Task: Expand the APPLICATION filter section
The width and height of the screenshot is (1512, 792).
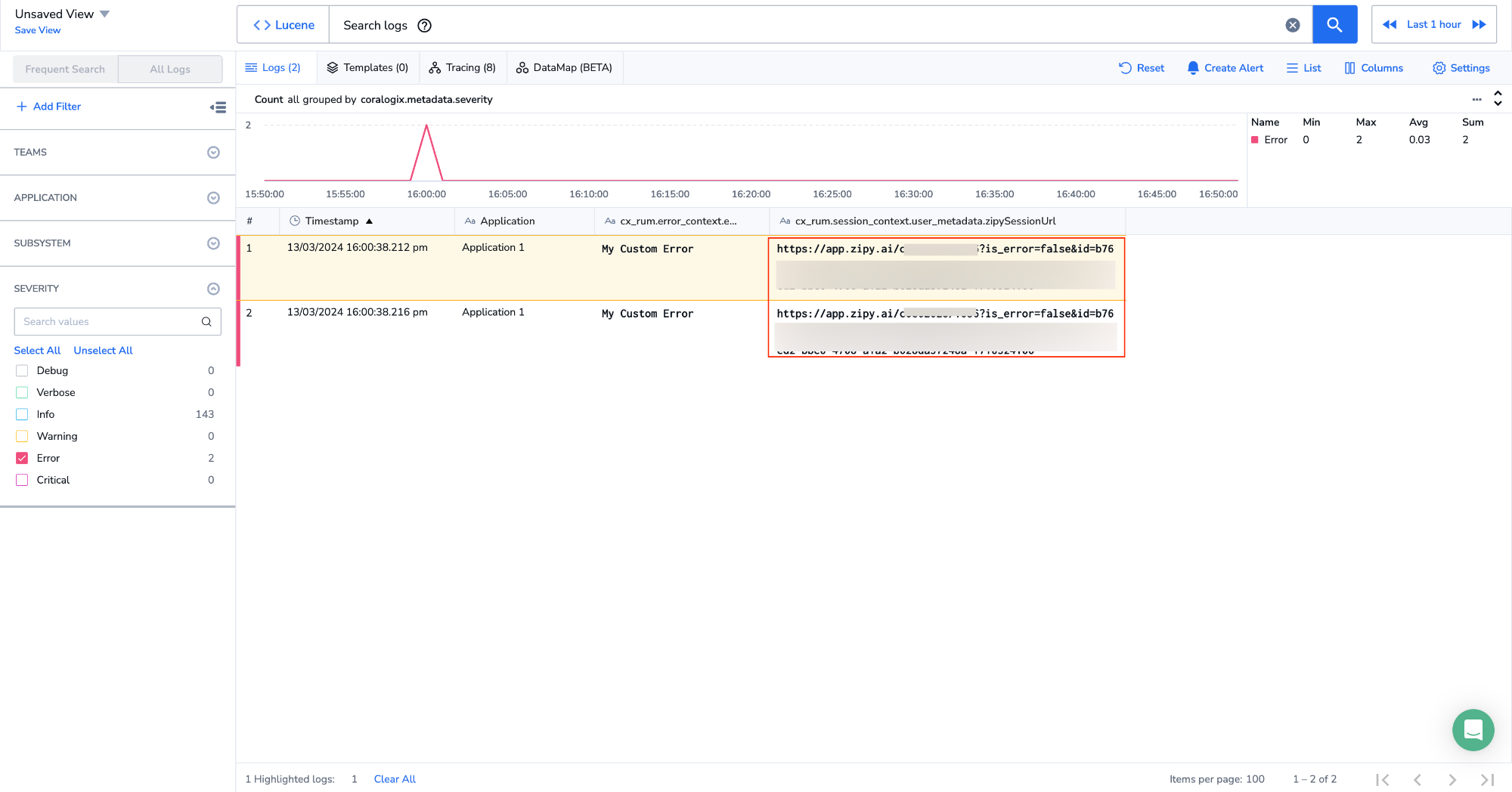Action: [x=213, y=198]
